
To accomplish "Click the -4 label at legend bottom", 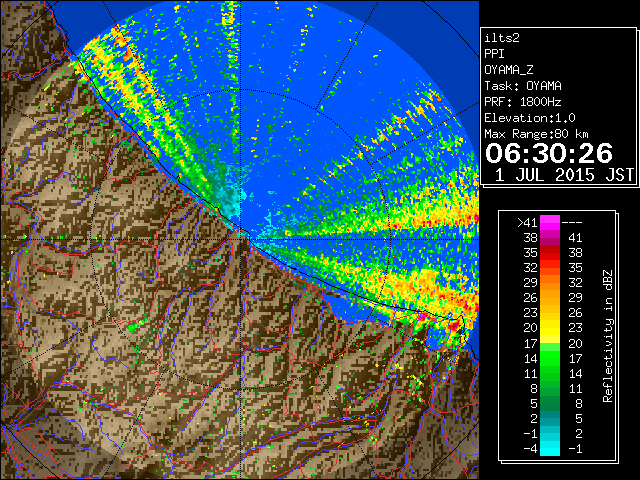I will point(530,449).
